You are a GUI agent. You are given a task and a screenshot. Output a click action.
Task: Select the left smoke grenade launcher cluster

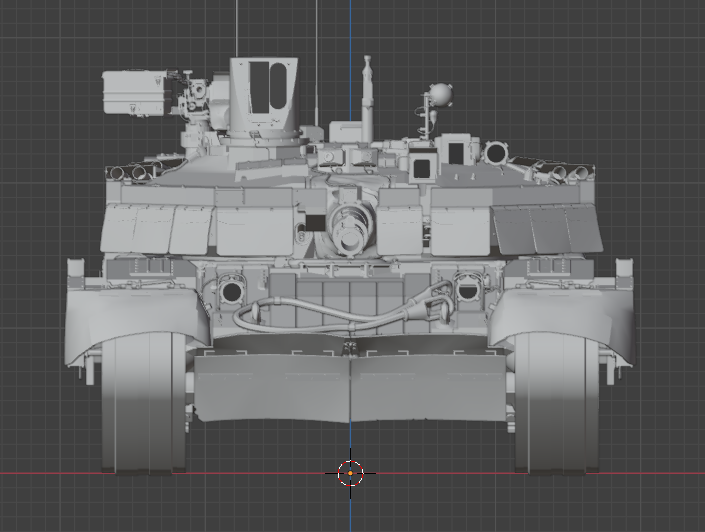(140, 170)
